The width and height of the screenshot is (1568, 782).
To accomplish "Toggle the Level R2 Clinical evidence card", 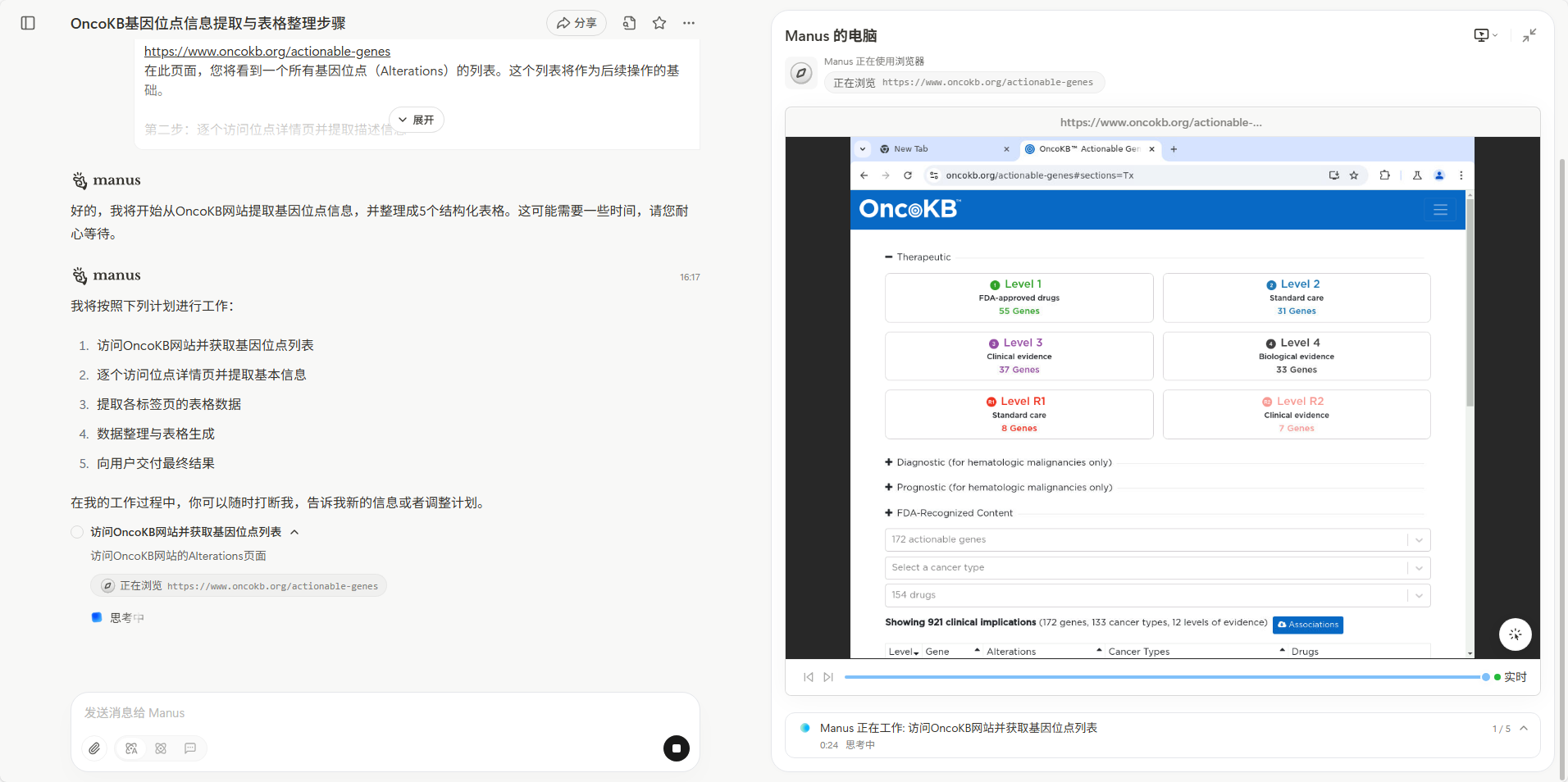I will pyautogui.click(x=1297, y=415).
